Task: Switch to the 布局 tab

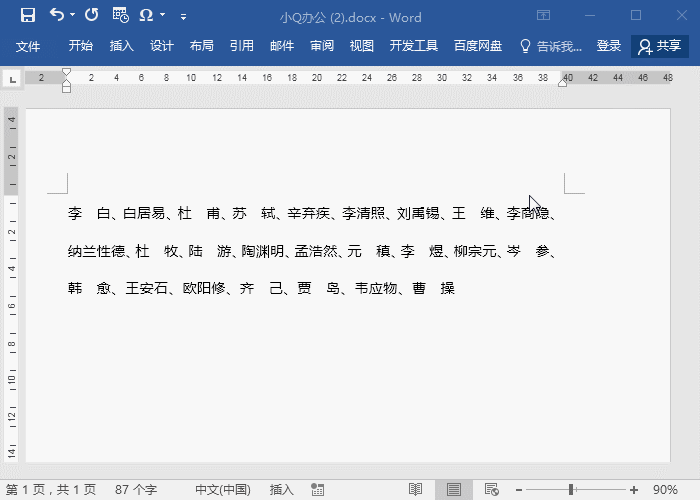Action: pyautogui.click(x=201, y=46)
